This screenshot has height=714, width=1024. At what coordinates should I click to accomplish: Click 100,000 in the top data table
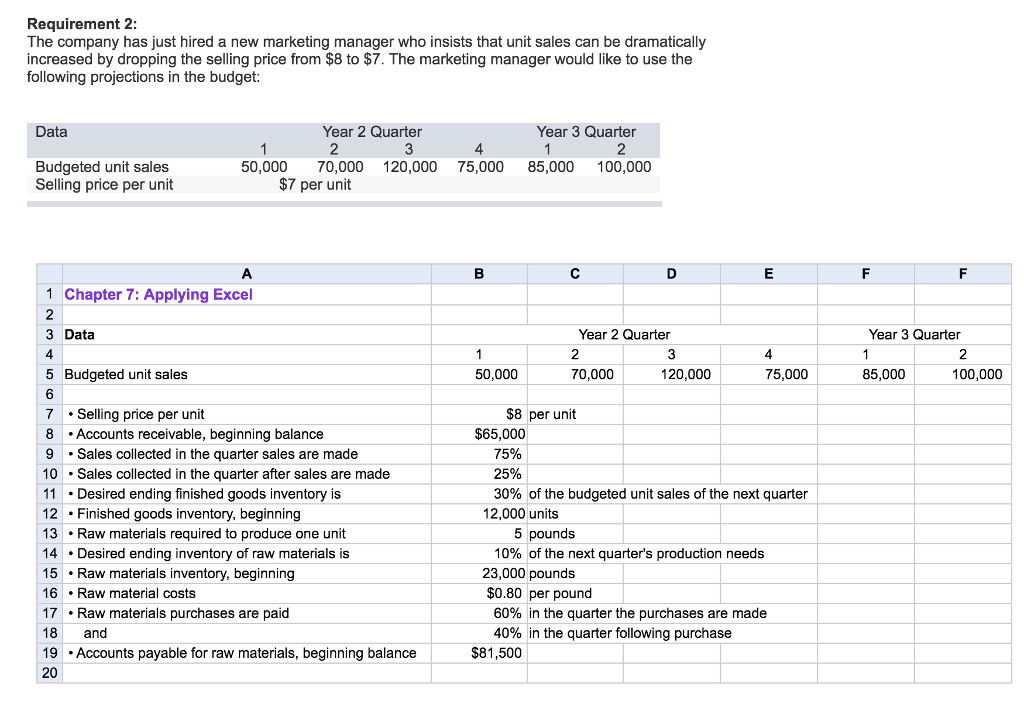(624, 167)
